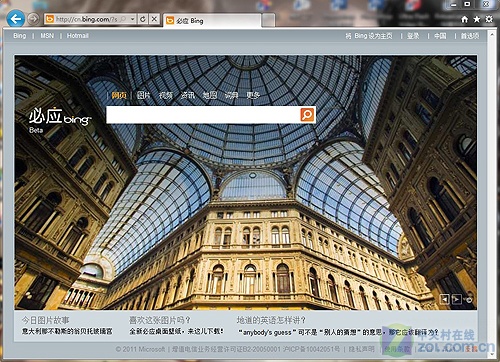Open the MSN link in top bar
Image resolution: width=500 pixels, height=362 pixels.
click(47, 36)
